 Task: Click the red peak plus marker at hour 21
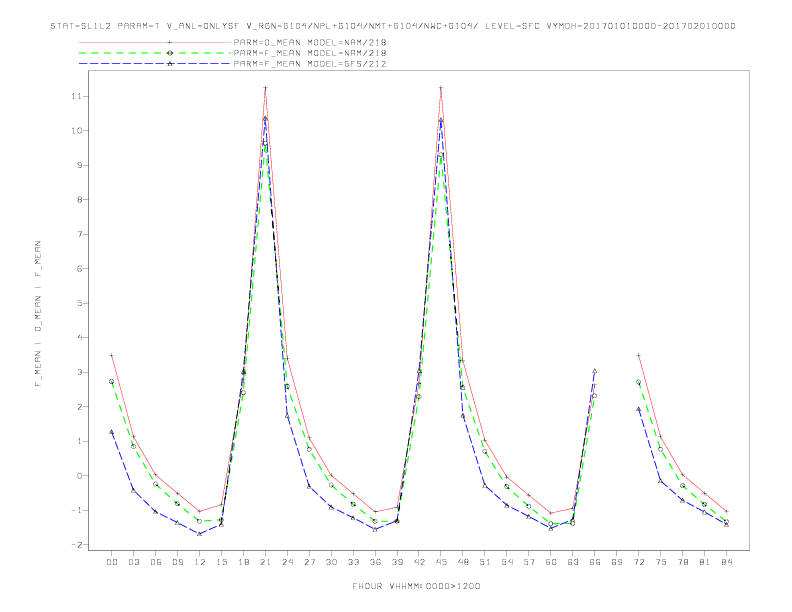tap(265, 88)
